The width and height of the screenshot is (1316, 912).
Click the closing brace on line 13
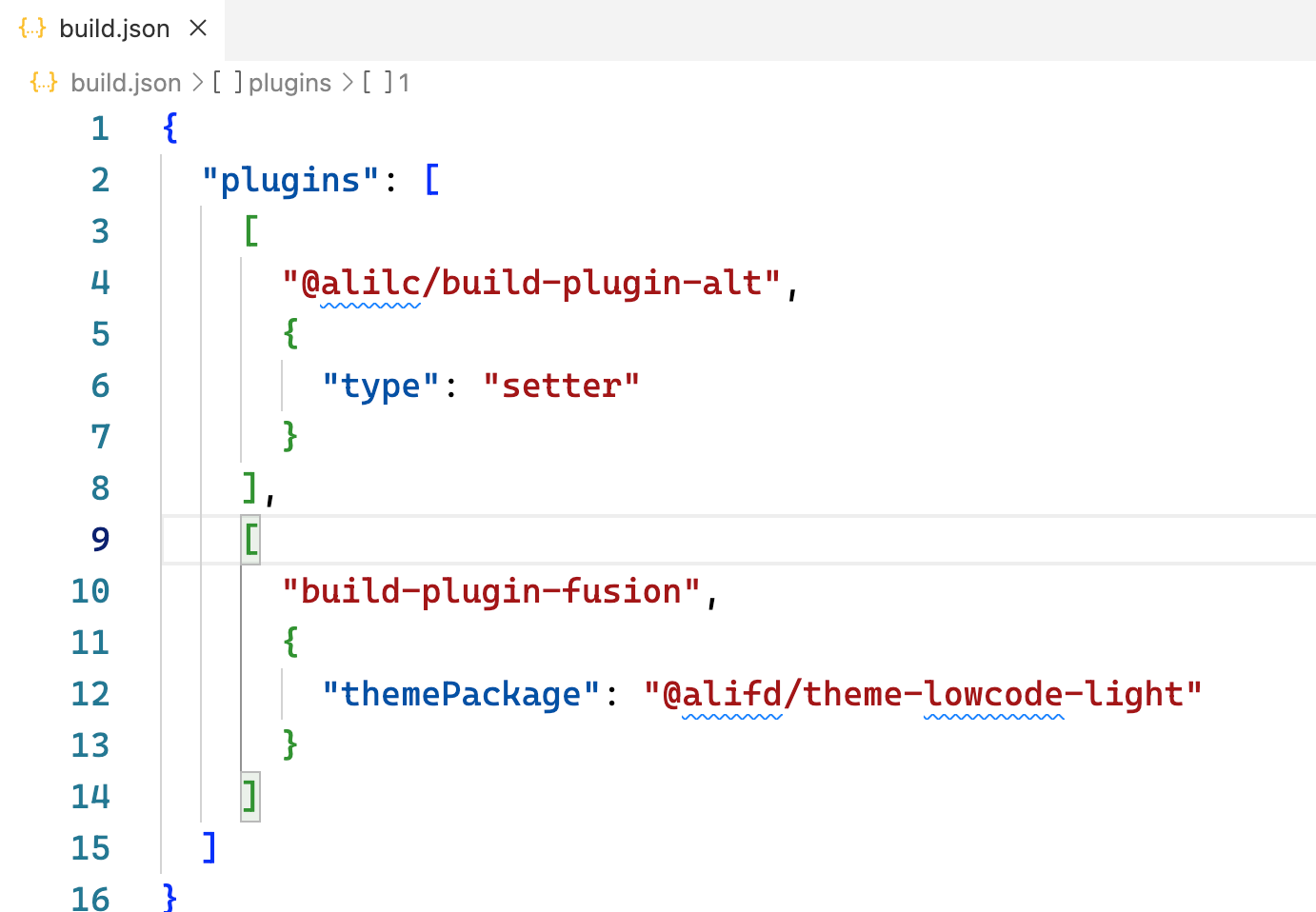[x=290, y=745]
